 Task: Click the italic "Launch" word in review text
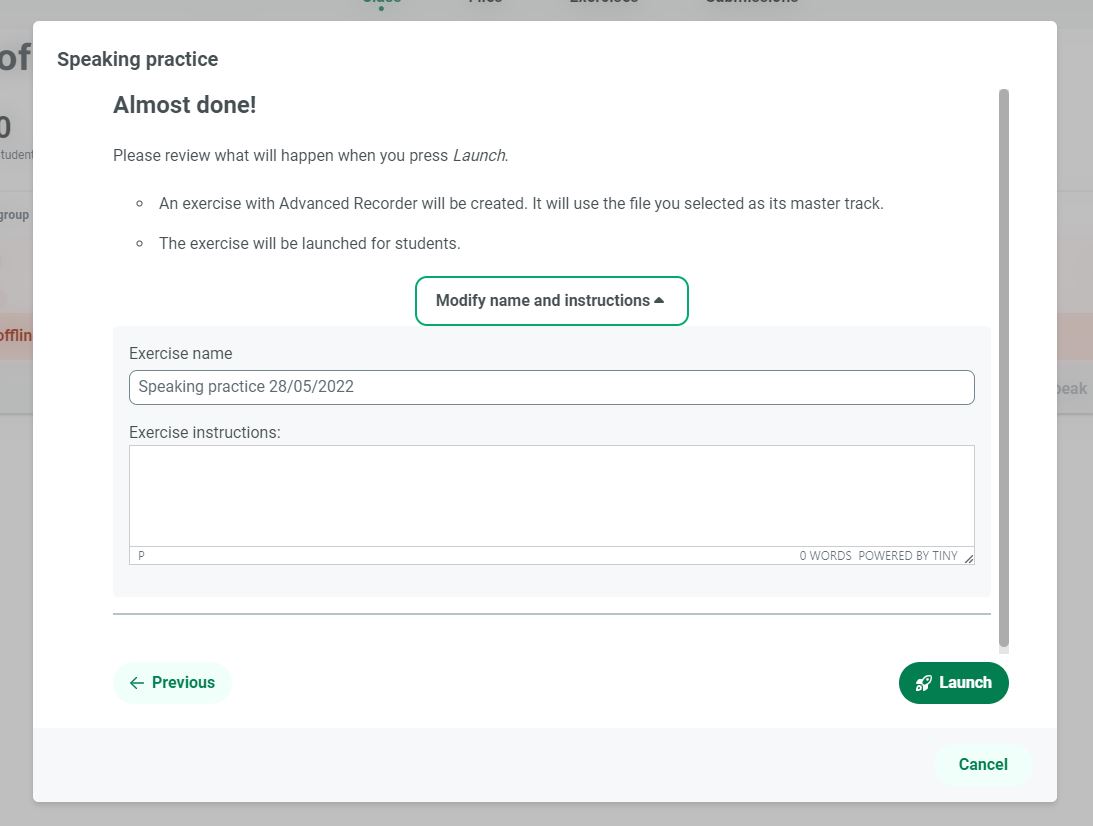point(479,156)
